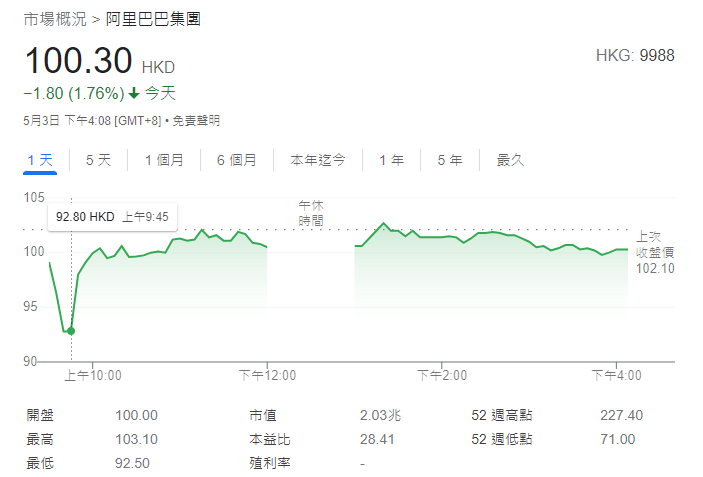Switch to 本年迄今 year-to-date tab
703x477 pixels.
point(318,160)
